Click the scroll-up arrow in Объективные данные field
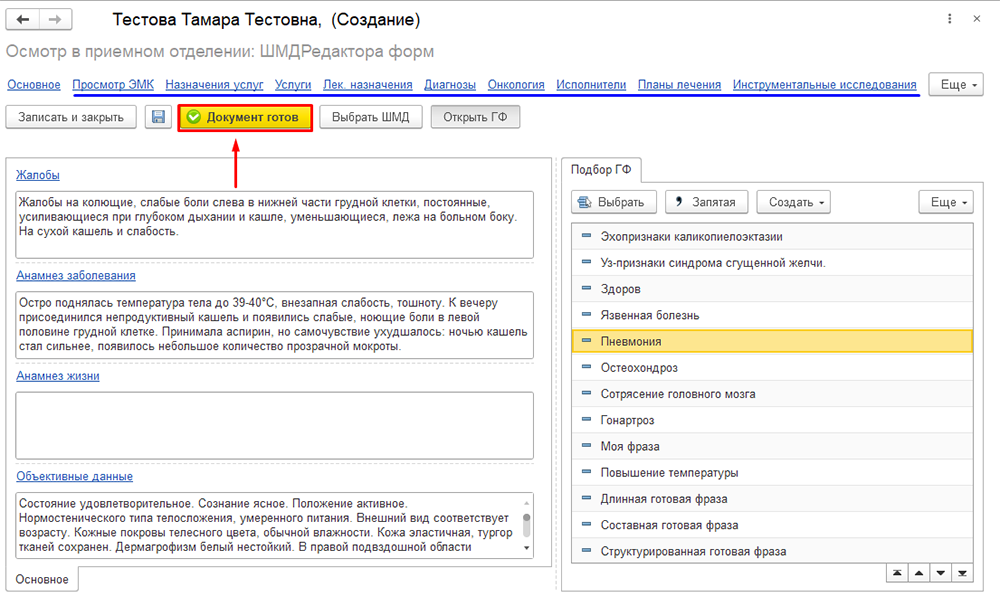Screen dimensions: 1000x596 click(x=526, y=503)
